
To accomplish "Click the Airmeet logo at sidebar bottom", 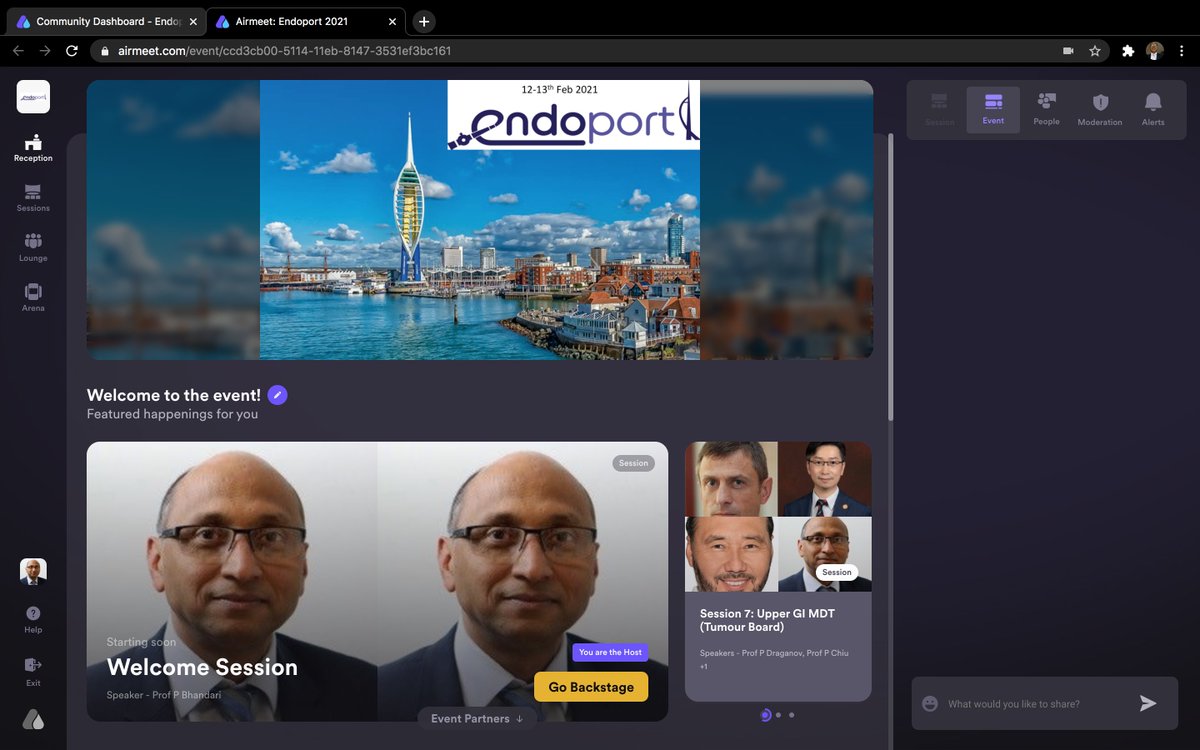I will [x=33, y=719].
